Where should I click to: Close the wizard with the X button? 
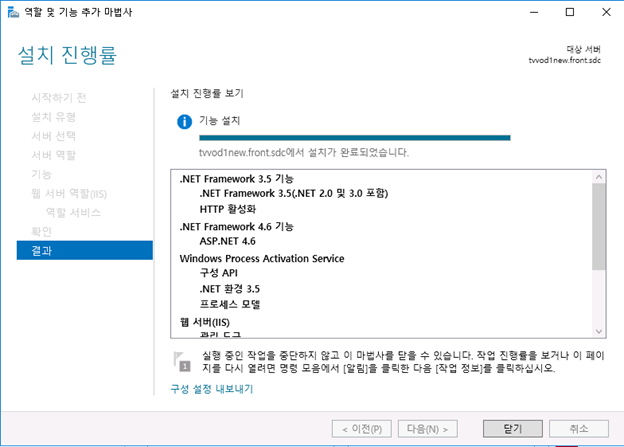coord(606,12)
